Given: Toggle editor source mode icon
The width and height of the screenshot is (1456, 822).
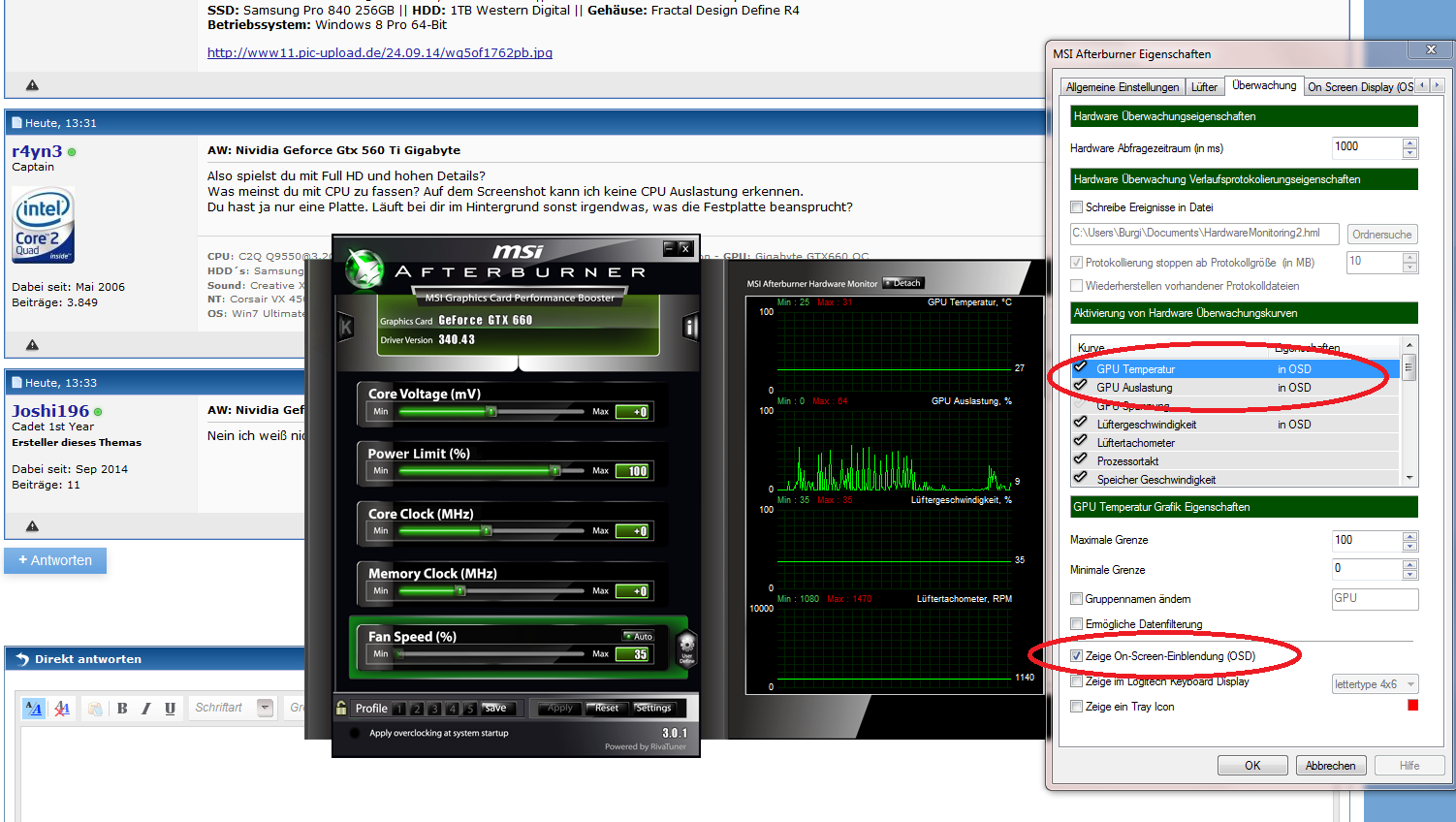Looking at the screenshot, I should coord(33,709).
